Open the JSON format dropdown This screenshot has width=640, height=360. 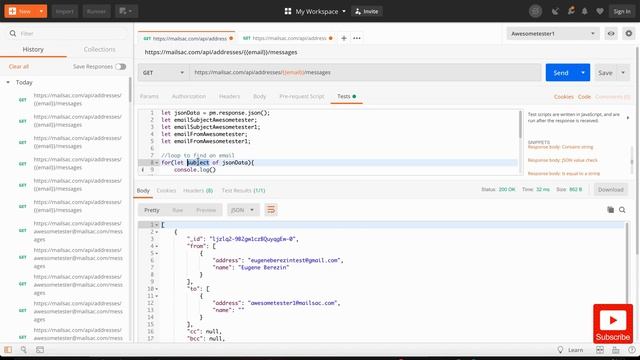click(243, 210)
